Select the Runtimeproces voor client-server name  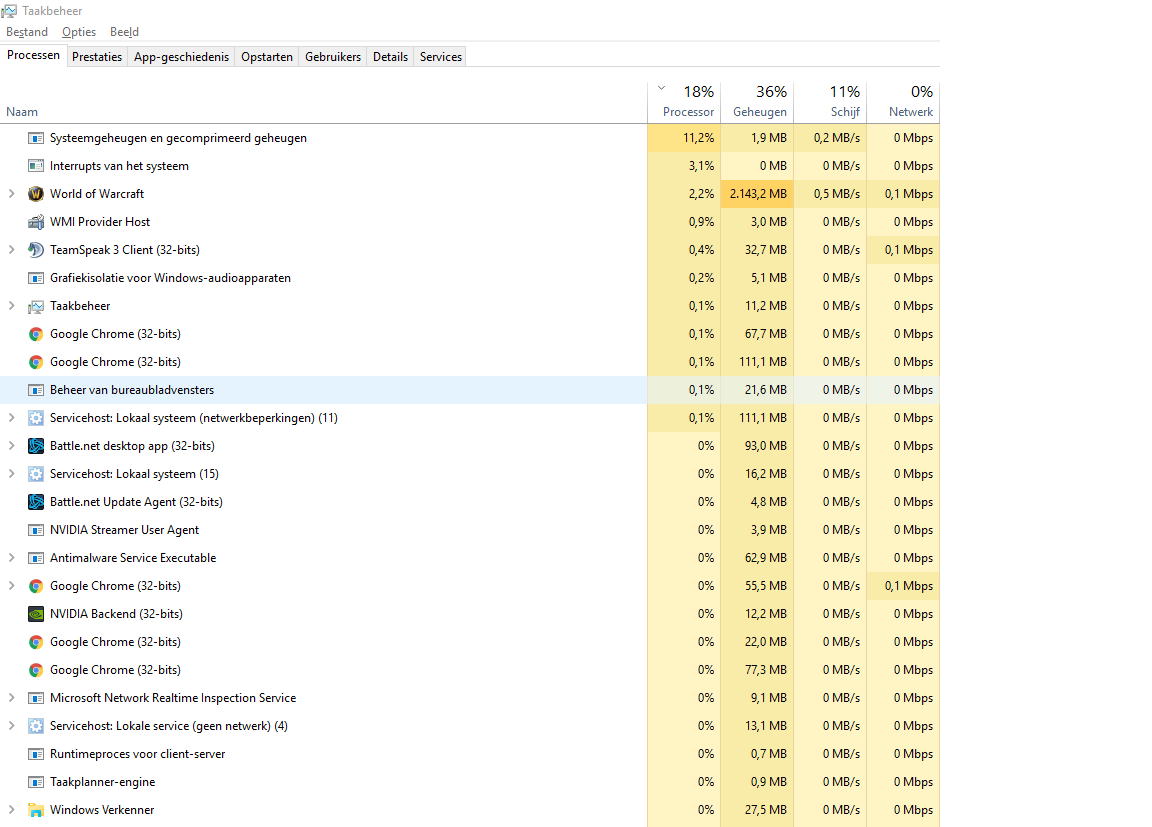pyautogui.click(x=137, y=754)
